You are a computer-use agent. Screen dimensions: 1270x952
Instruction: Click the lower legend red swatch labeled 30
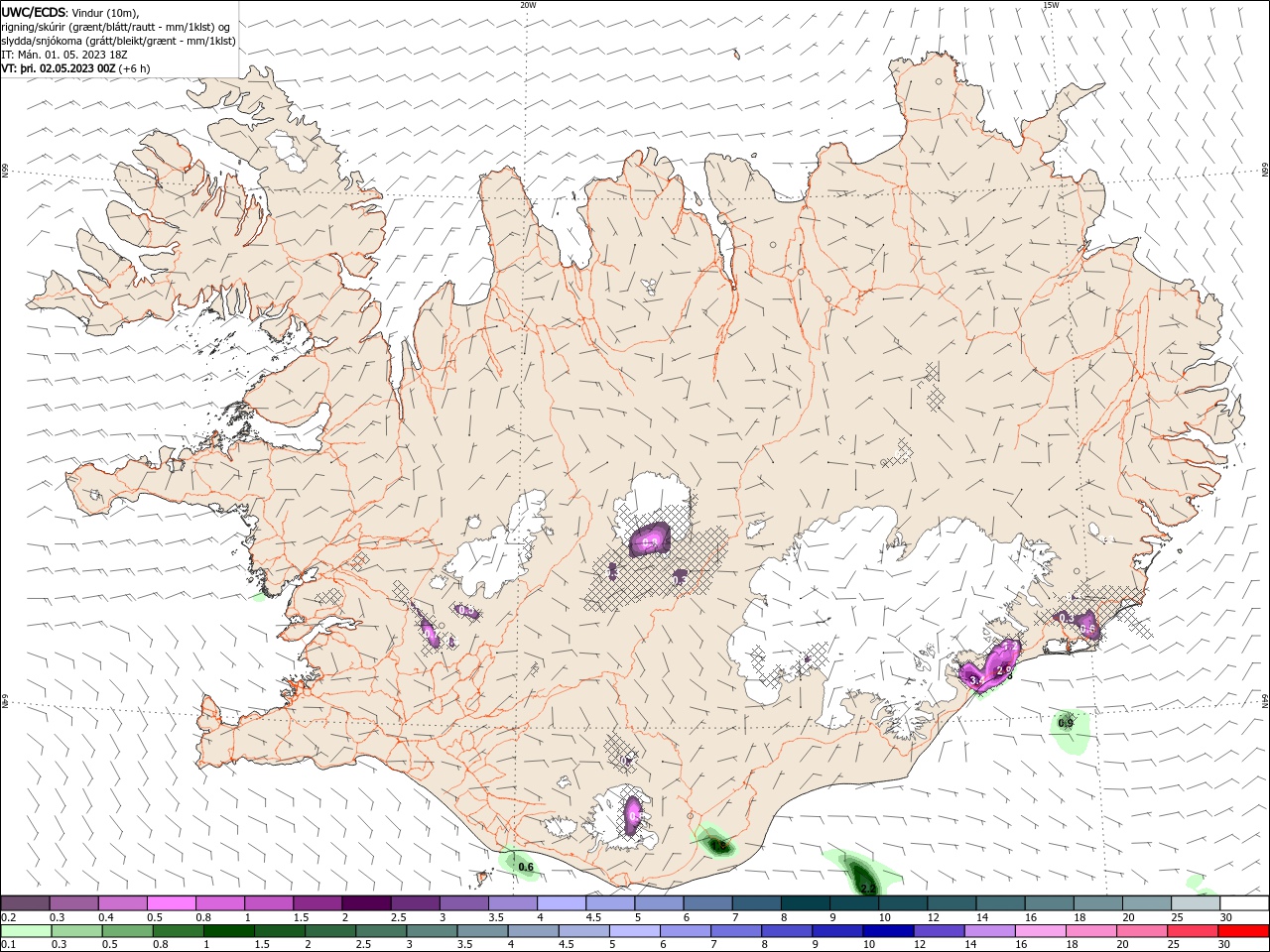[x=1245, y=931]
